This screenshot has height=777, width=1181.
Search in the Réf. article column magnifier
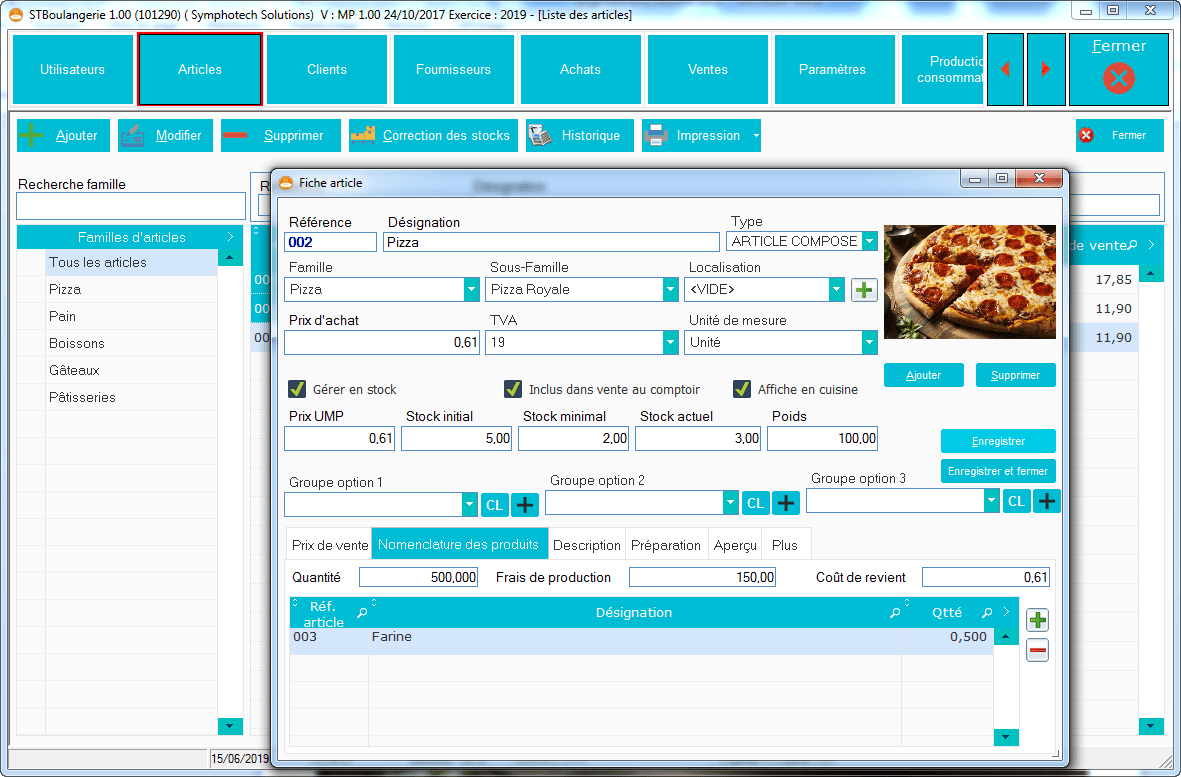point(362,613)
